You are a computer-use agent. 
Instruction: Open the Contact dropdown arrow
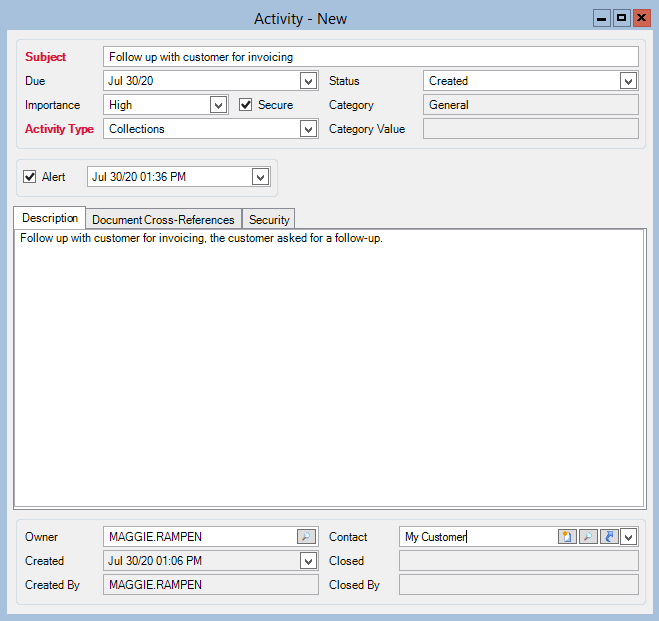point(628,537)
